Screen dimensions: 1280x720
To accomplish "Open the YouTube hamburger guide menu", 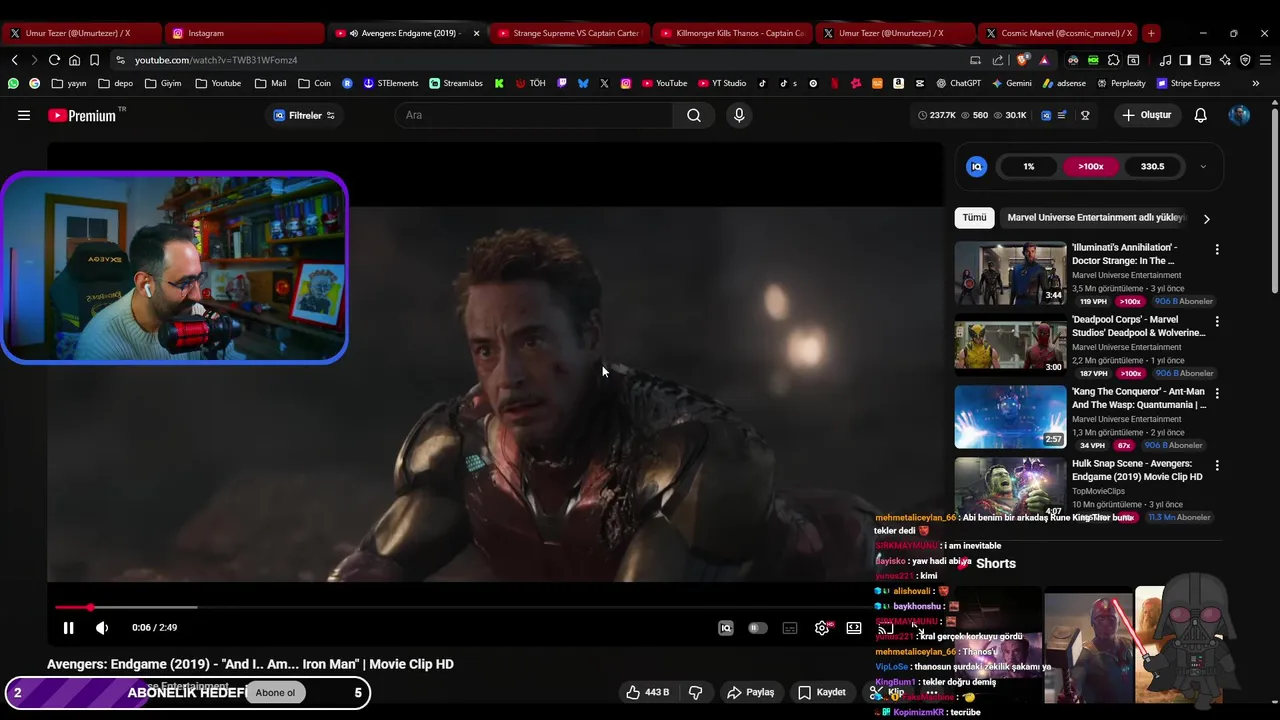I will (x=24, y=115).
